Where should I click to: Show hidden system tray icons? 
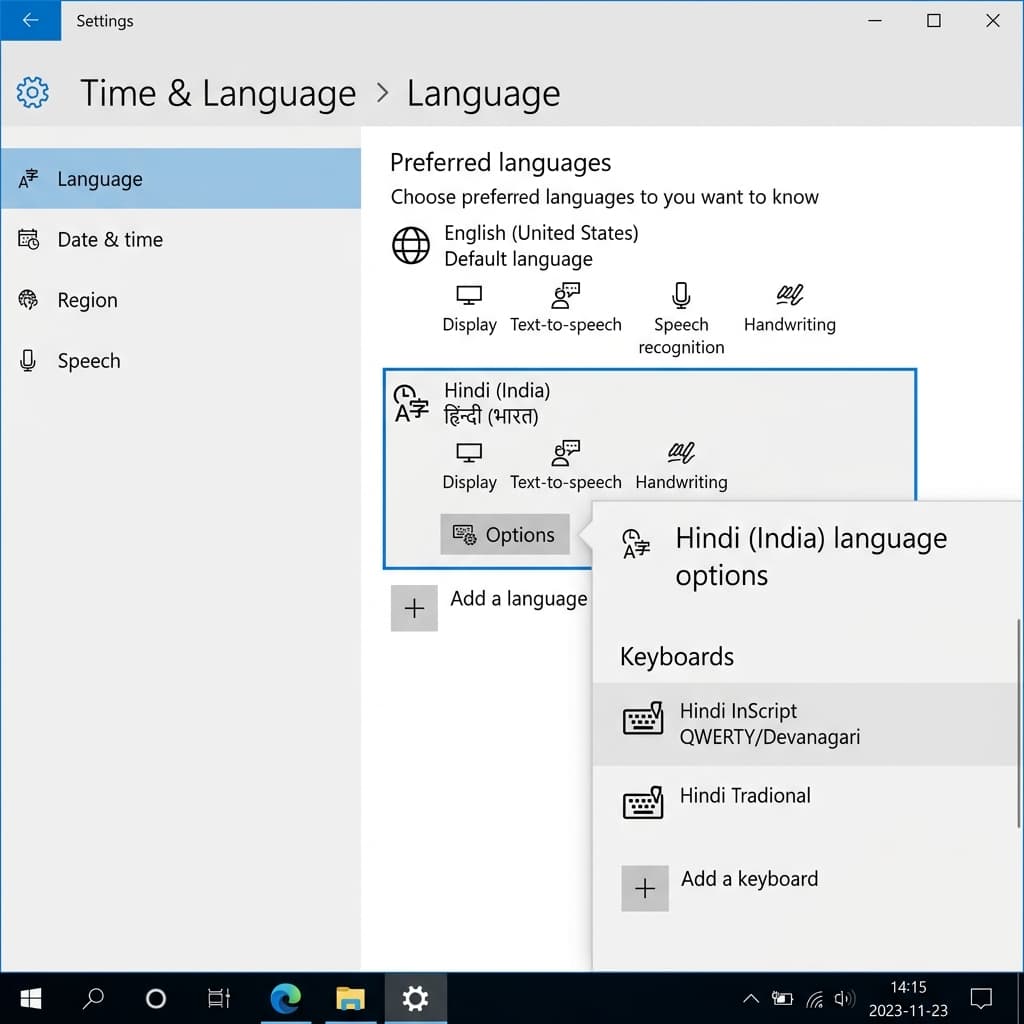tap(751, 998)
